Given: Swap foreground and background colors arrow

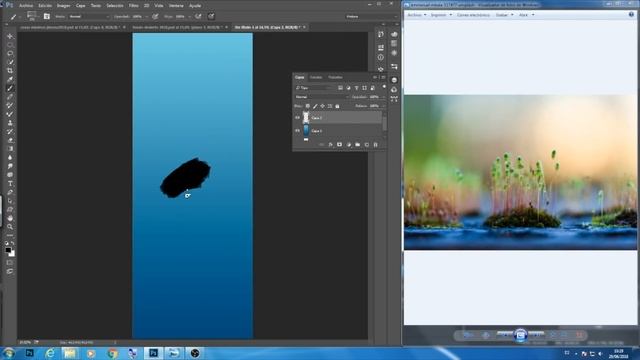Looking at the screenshot, I should [x=13, y=244].
